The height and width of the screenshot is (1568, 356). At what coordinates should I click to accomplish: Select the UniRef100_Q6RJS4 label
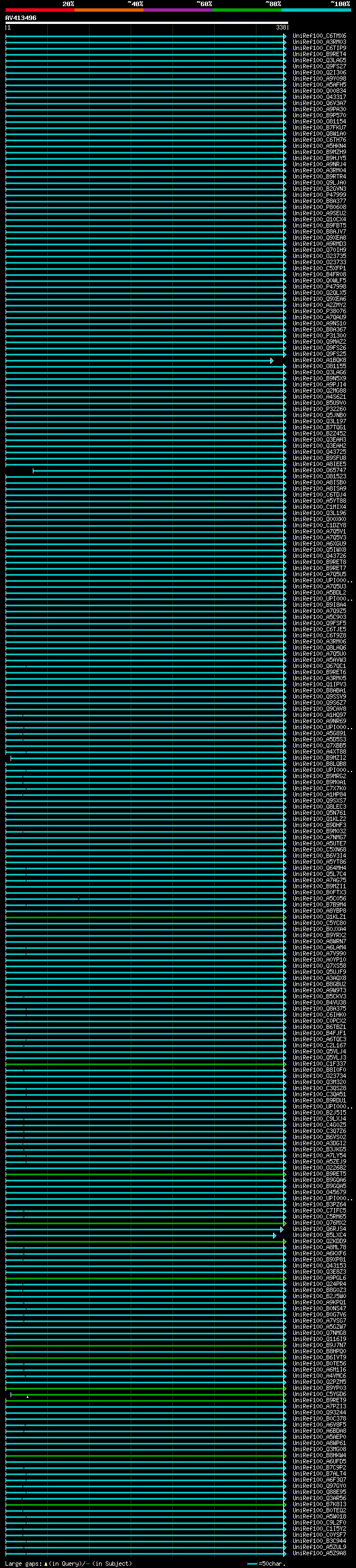pos(319,1229)
